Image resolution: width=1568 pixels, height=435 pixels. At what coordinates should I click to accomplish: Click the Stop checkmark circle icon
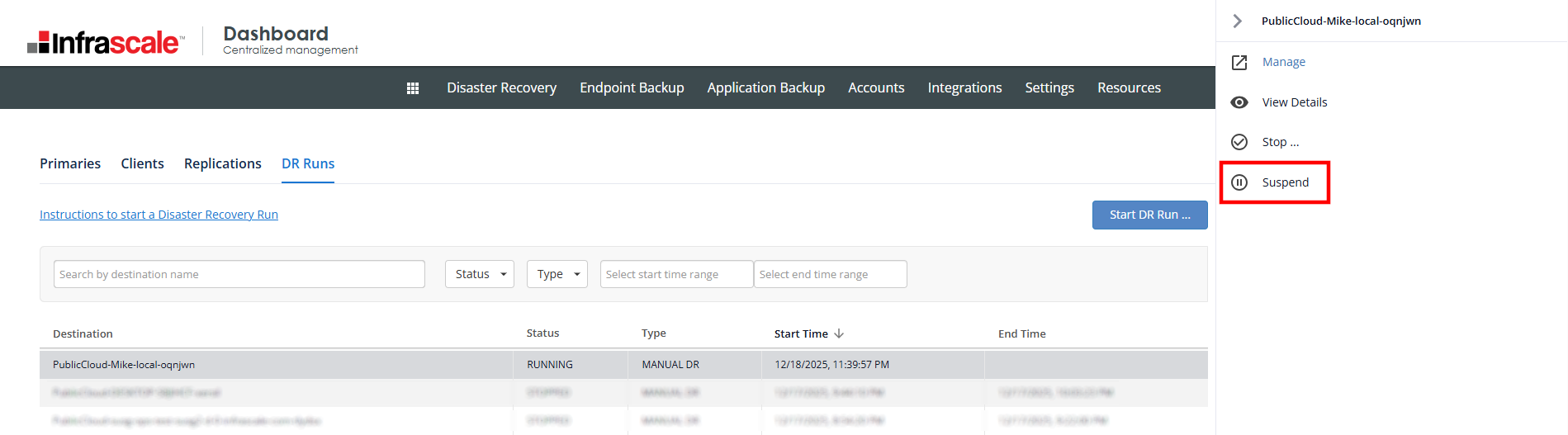(x=1239, y=142)
